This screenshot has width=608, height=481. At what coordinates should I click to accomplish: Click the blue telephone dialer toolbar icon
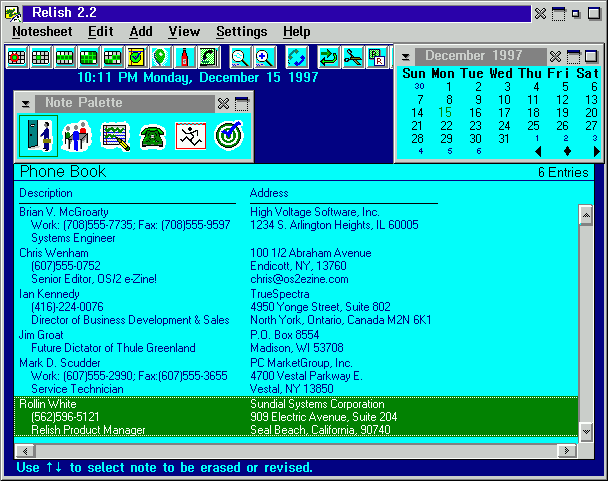click(297, 57)
